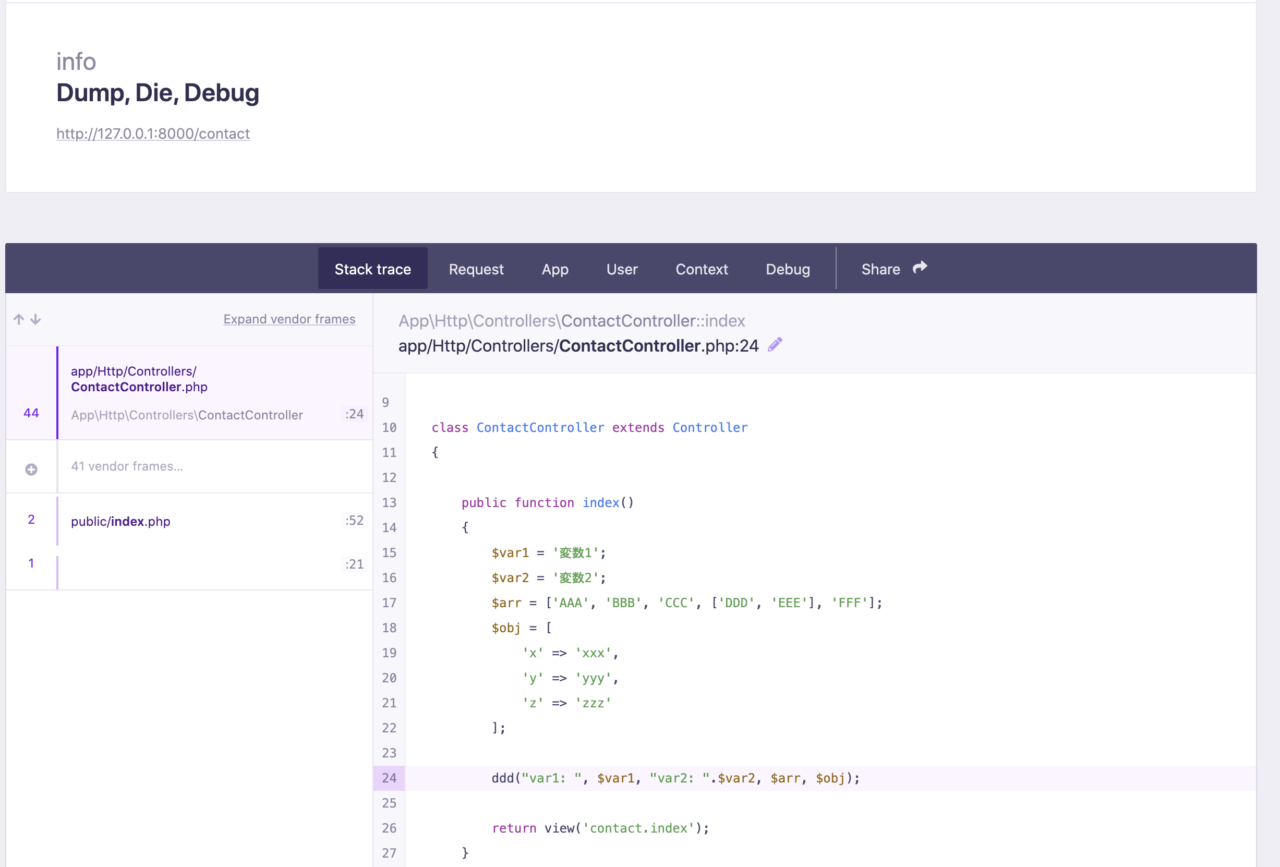This screenshot has height=867, width=1280.
Task: Click the 'y' => 'yyy' code line
Action: [x=571, y=677]
